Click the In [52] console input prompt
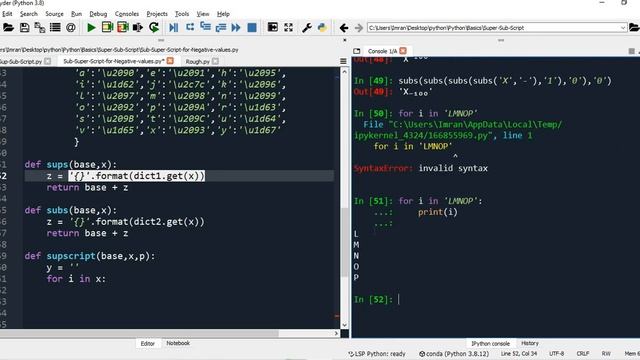The height and width of the screenshot is (360, 640). coord(373,300)
